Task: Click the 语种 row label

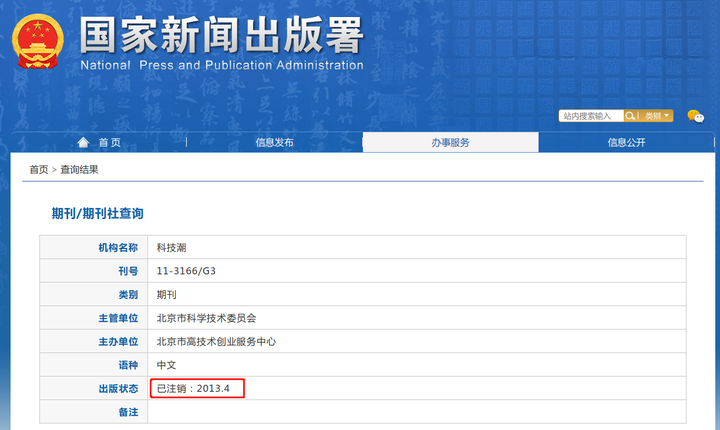Action: pyautogui.click(x=128, y=365)
